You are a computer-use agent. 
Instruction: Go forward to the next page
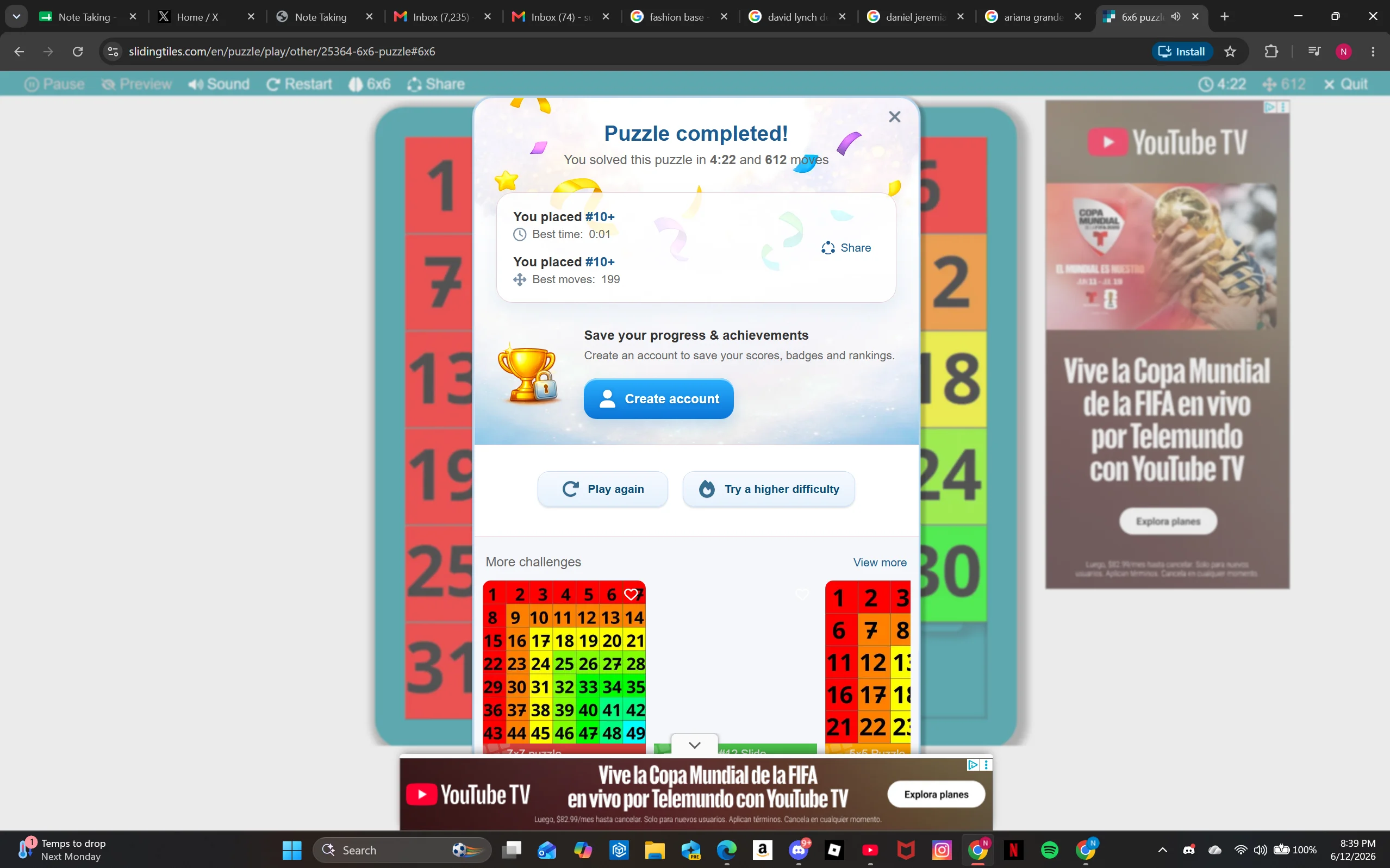pos(48,52)
